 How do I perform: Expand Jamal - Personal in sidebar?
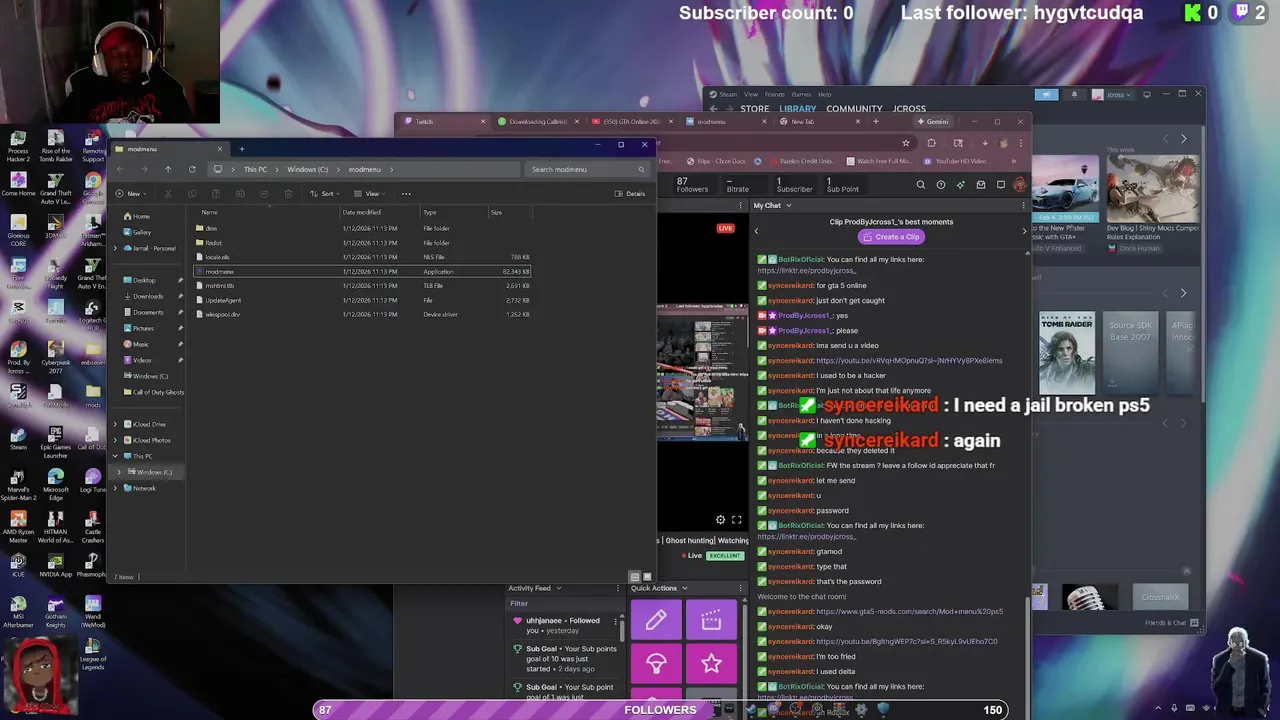click(115, 248)
